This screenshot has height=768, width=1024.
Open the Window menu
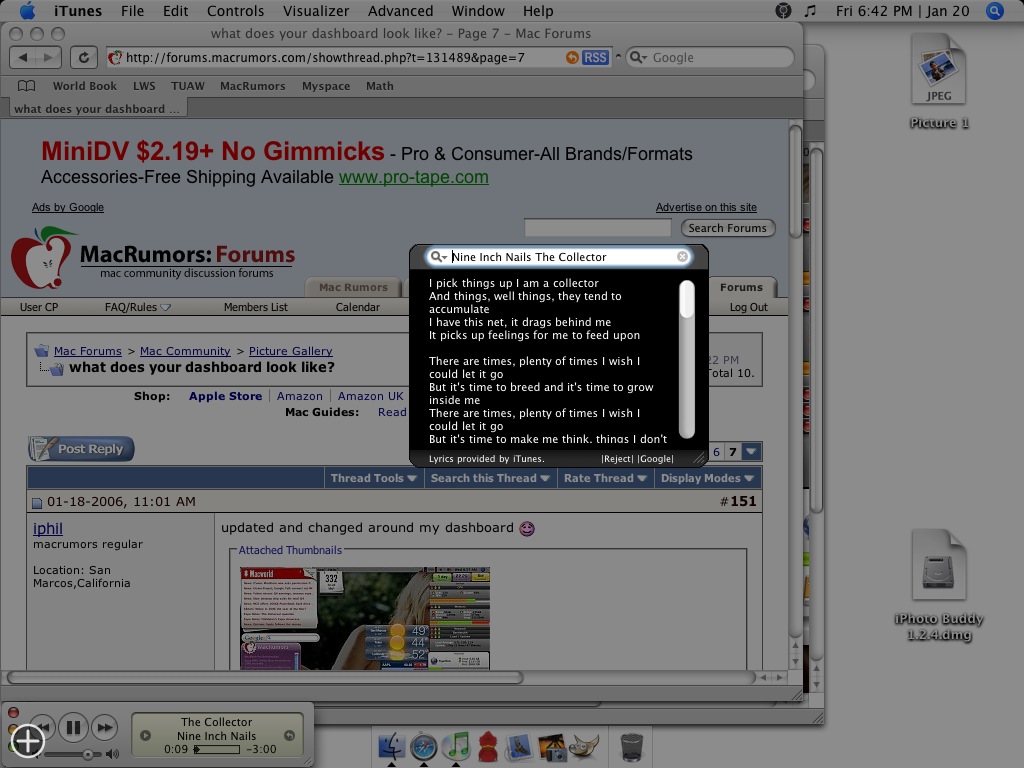pos(478,10)
